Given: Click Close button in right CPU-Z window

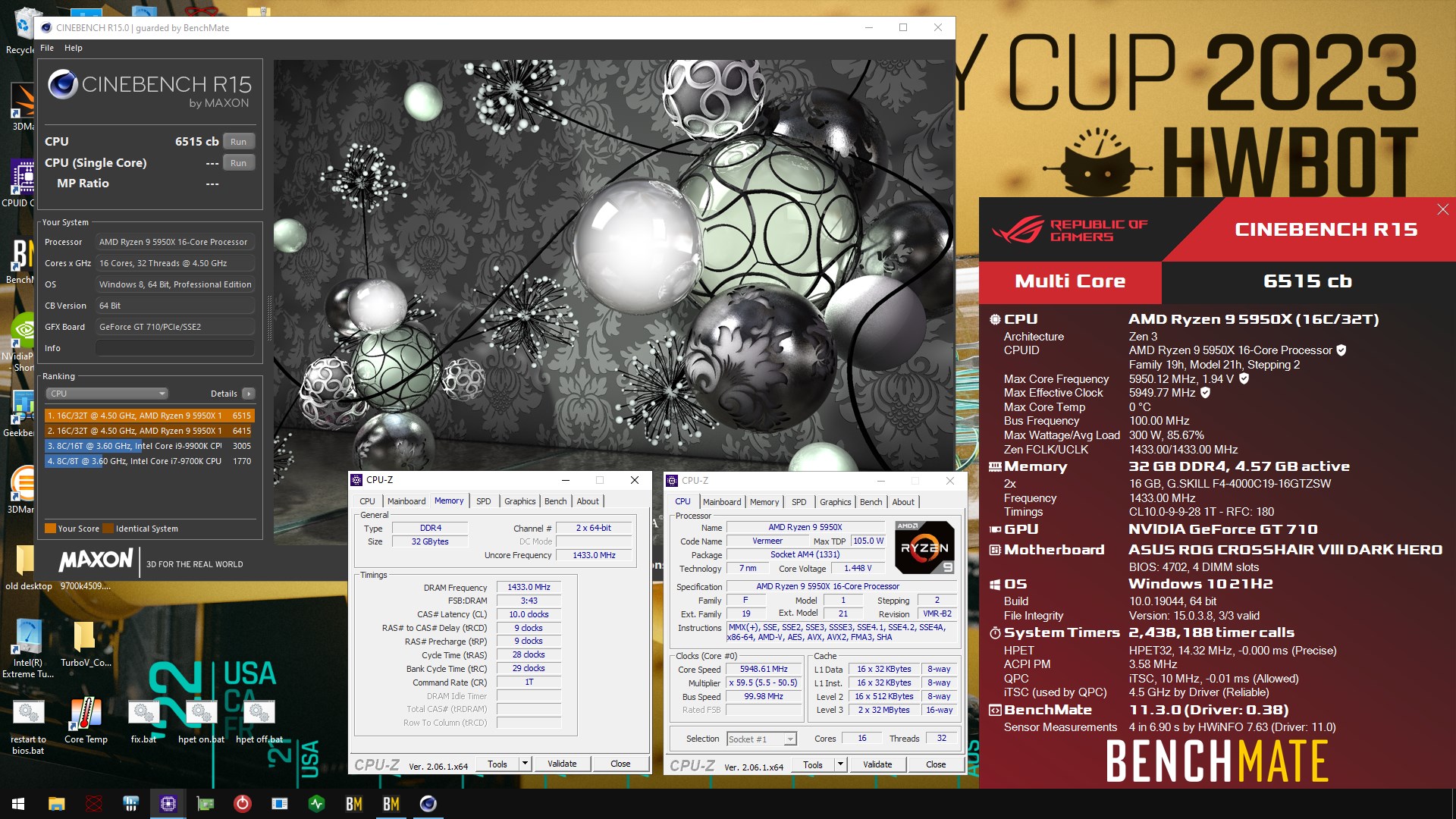Looking at the screenshot, I should 936,764.
